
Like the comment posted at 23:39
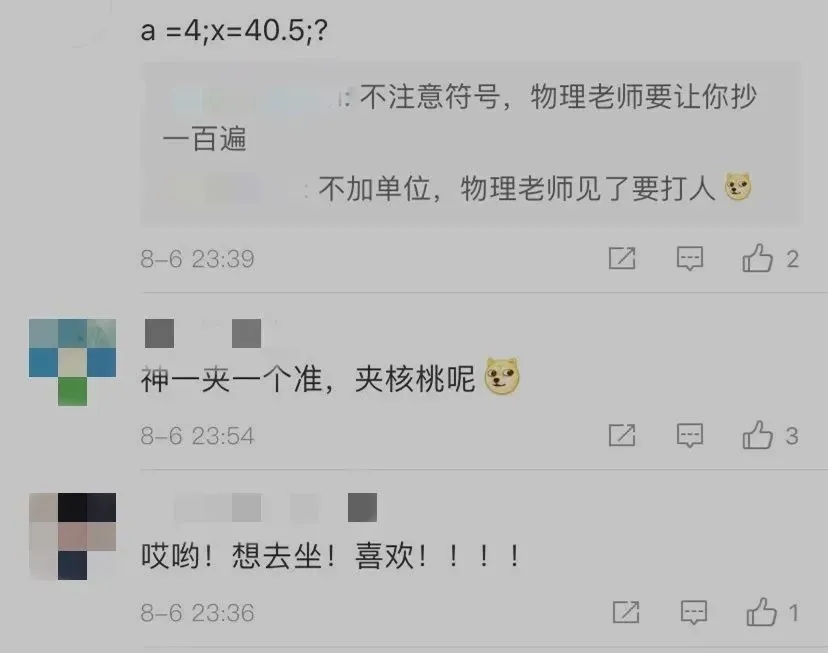click(757, 258)
